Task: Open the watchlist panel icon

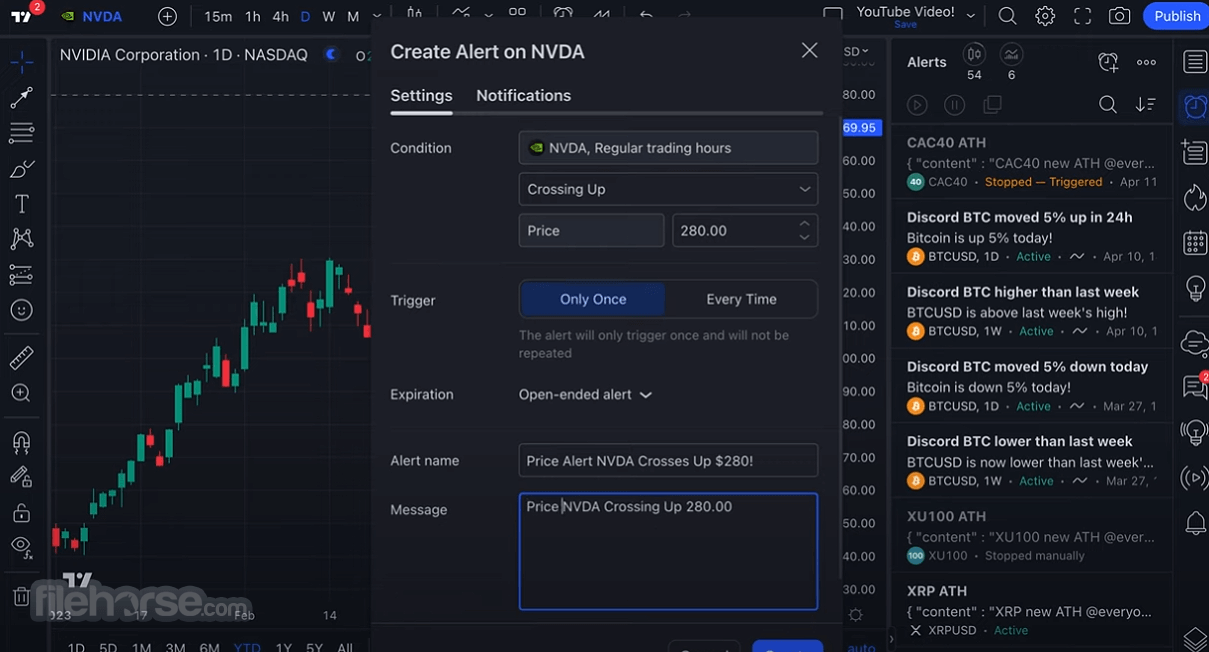Action: point(1194,62)
